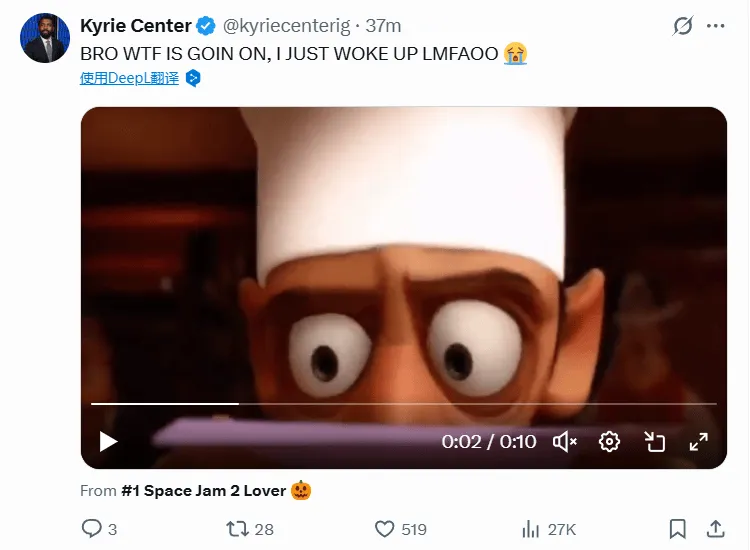Open Kyrie Center profile avatar

[x=44, y=38]
